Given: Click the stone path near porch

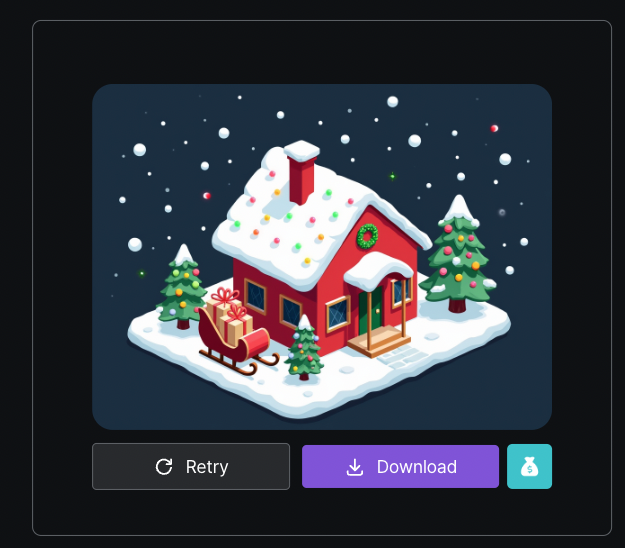Looking at the screenshot, I should pyautogui.click(x=402, y=357).
